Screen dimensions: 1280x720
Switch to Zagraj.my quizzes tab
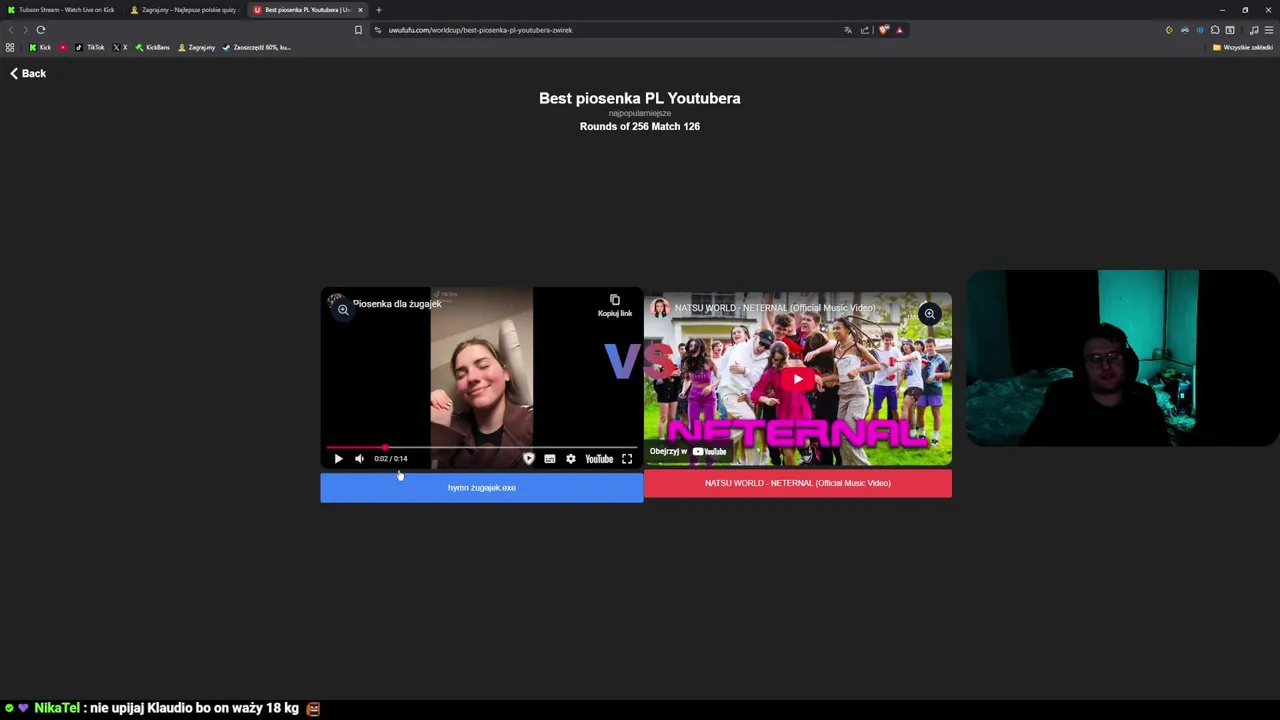(x=185, y=10)
